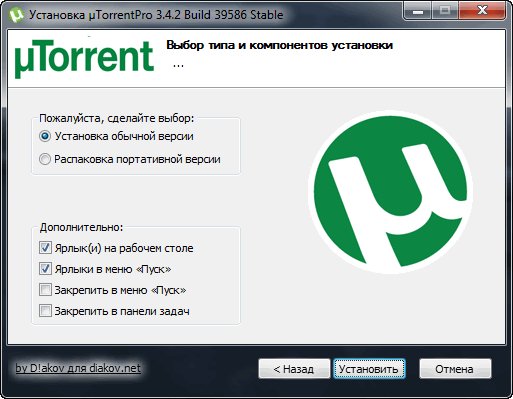Uncheck 'Ярлык(и) на рабочем столе' checkbox
513x399 pixels.
[45, 248]
